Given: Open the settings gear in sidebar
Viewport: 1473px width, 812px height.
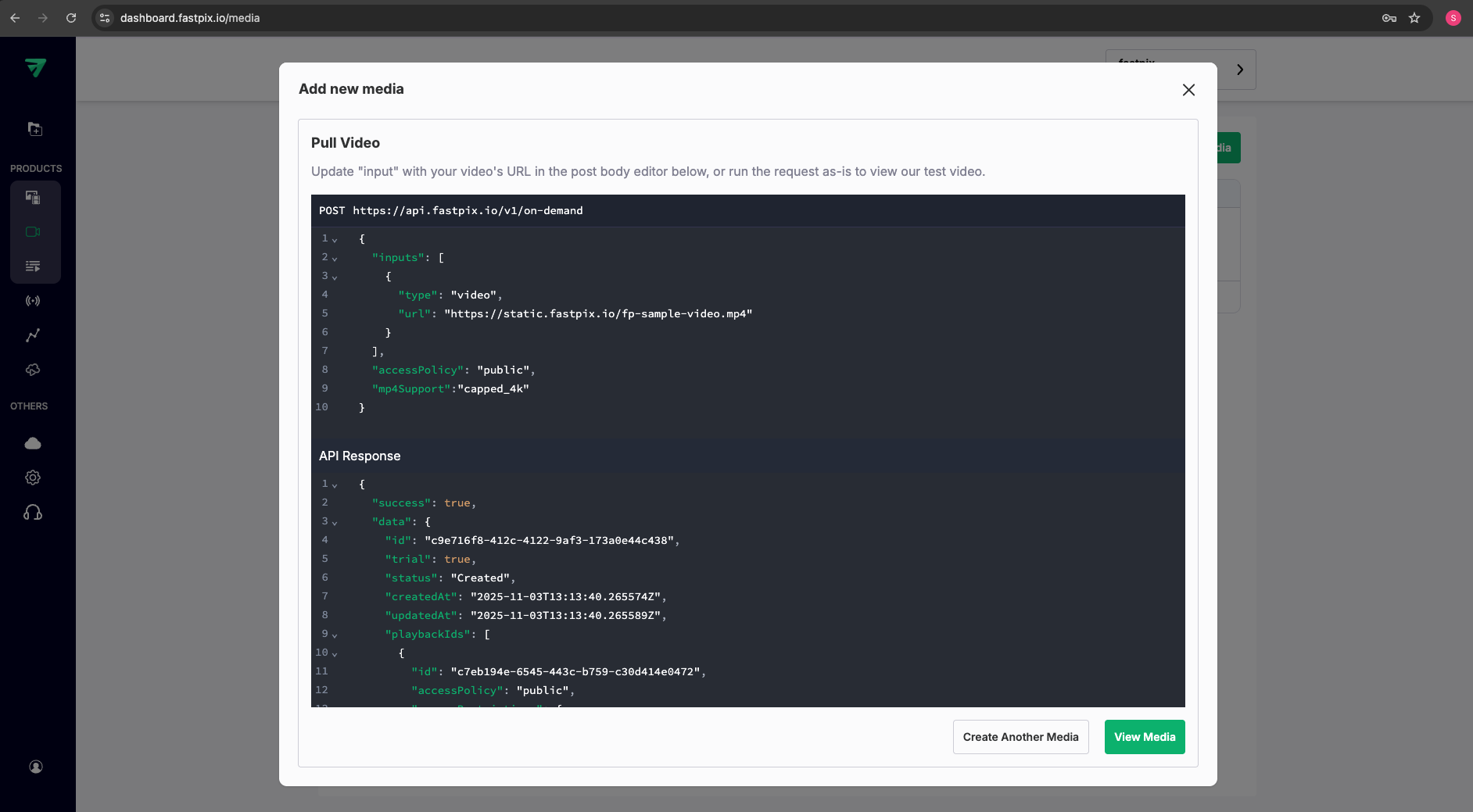Looking at the screenshot, I should pos(33,478).
